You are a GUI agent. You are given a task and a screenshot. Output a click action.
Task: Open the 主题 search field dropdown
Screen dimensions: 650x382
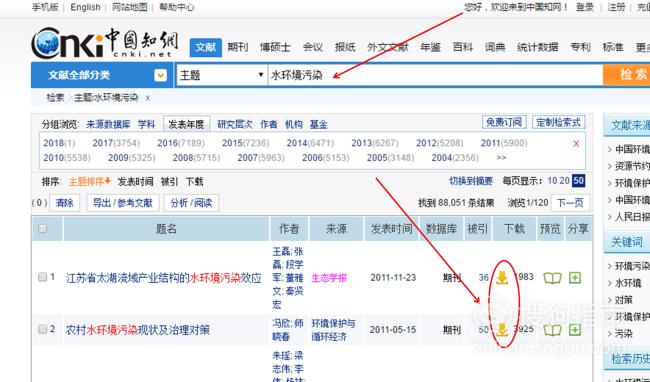pos(221,75)
